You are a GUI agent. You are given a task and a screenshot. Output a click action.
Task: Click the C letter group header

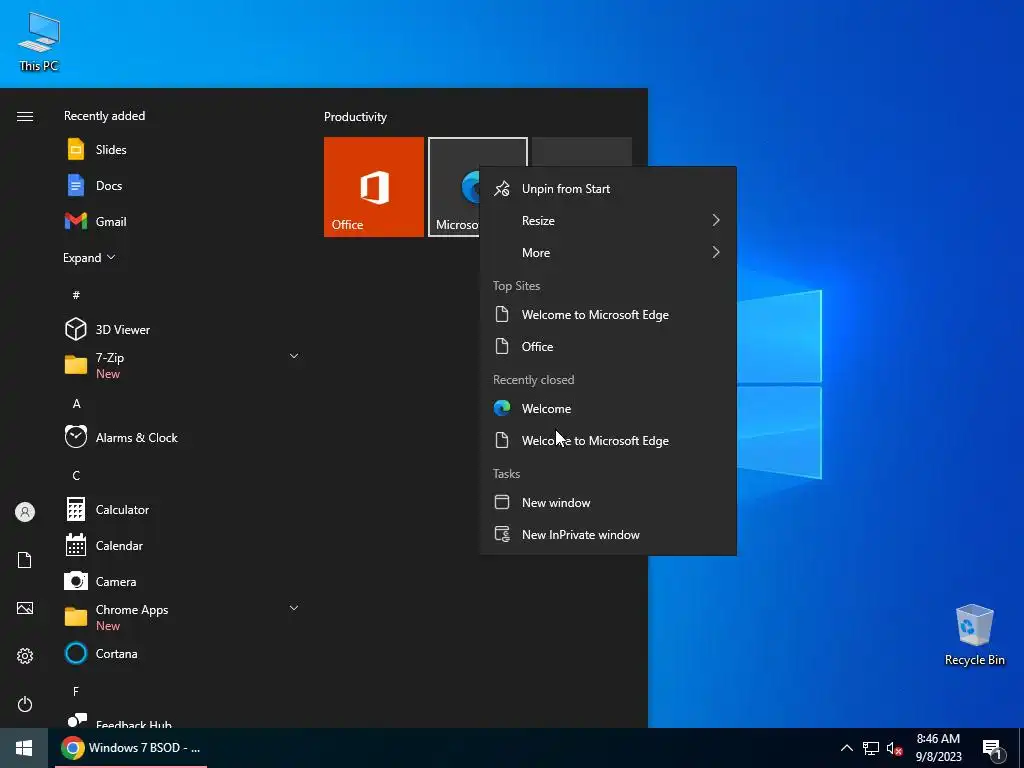pos(76,475)
